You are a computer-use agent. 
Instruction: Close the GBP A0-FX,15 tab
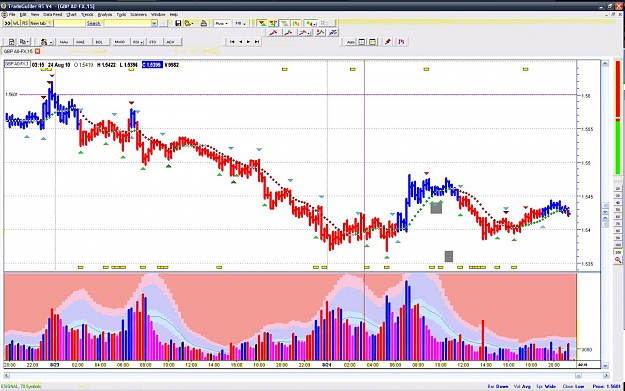tap(37, 51)
